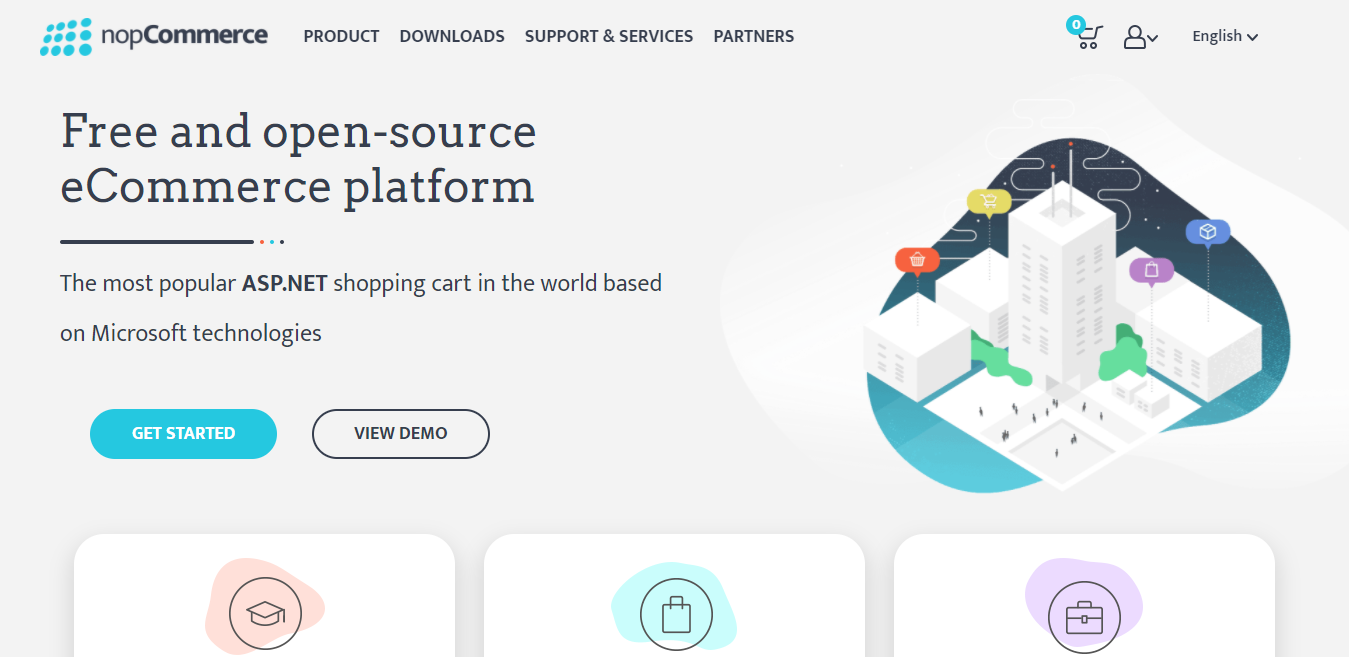Click the red basket pin in illustration
The height and width of the screenshot is (657, 1349).
click(917, 261)
